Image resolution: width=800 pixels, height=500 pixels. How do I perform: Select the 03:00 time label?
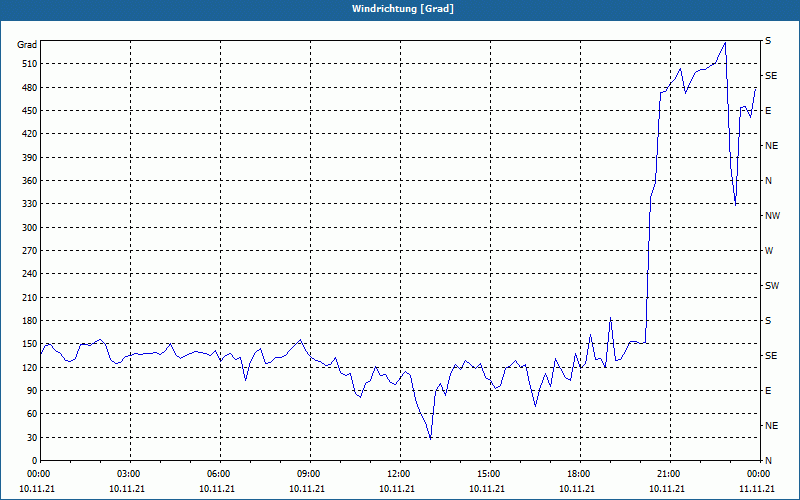point(128,474)
